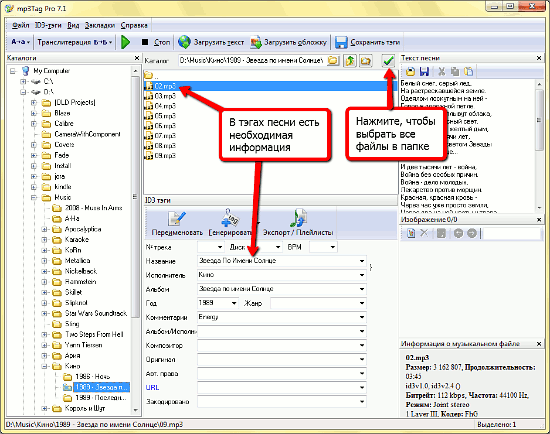Select the 1986 - Ночь folder

(x=93, y=377)
